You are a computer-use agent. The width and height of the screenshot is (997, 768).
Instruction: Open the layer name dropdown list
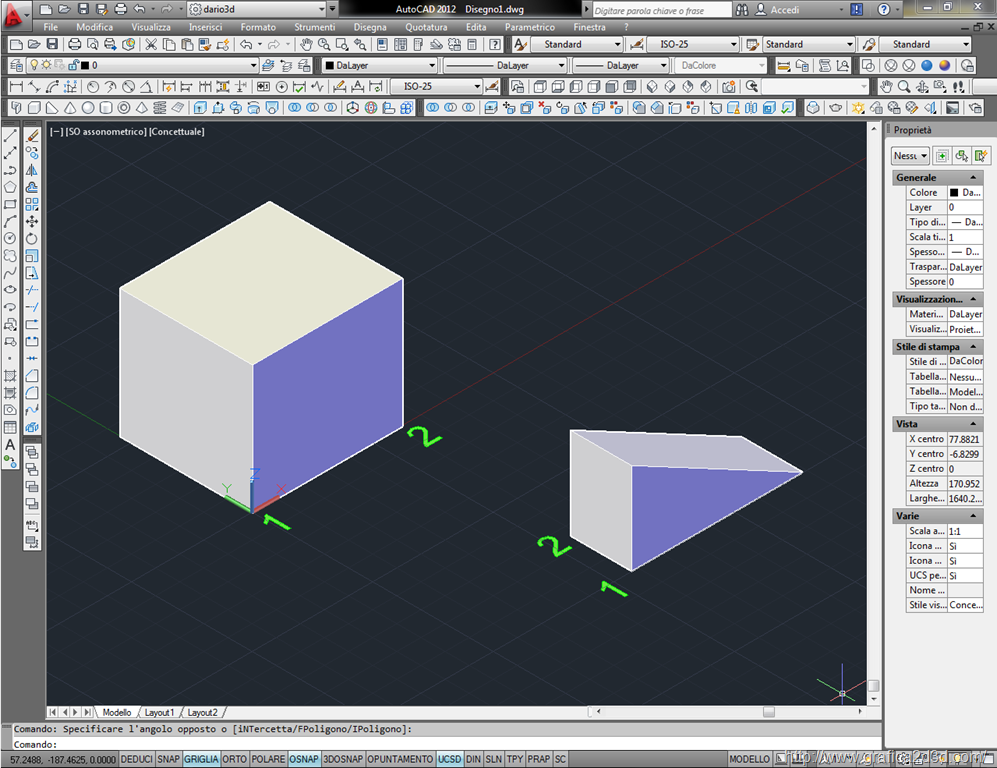[252, 66]
